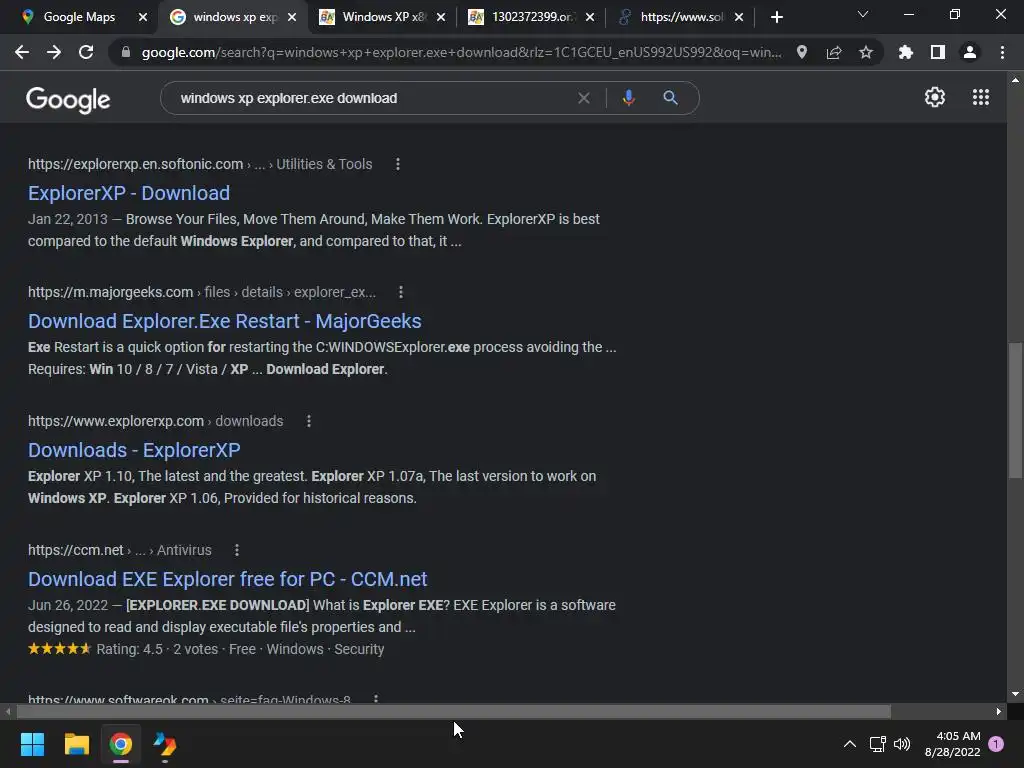Open Download EXE Explorer free for PC result
The image size is (1024, 768).
point(227,579)
